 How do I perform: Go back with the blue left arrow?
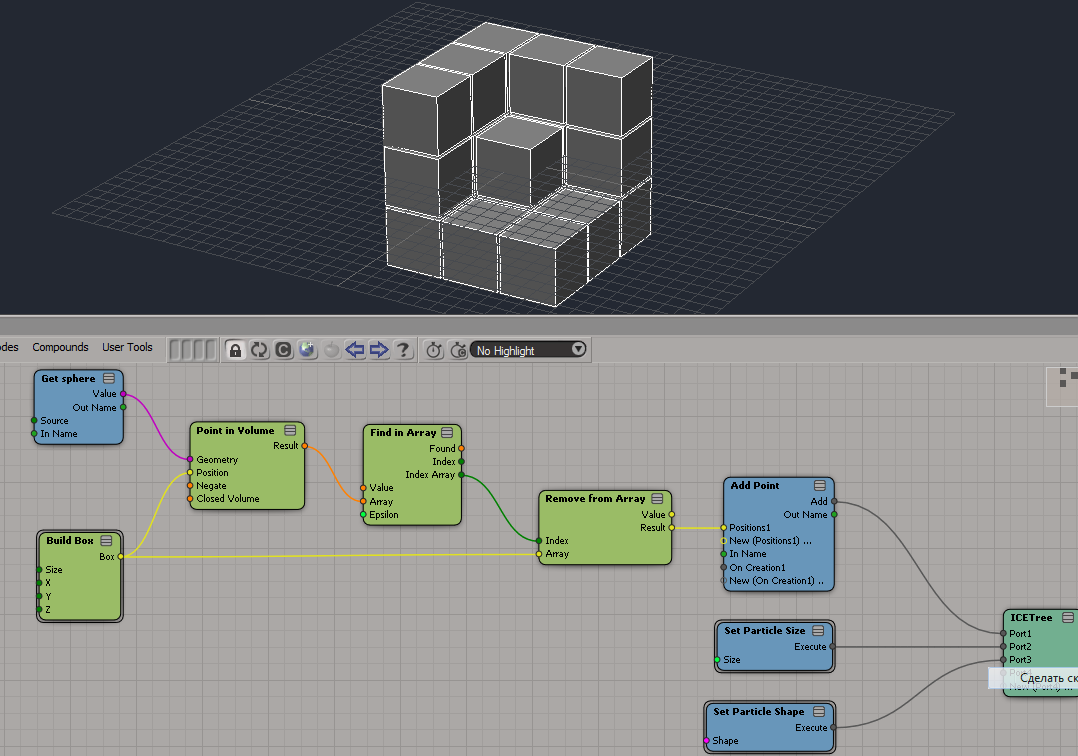click(x=355, y=350)
